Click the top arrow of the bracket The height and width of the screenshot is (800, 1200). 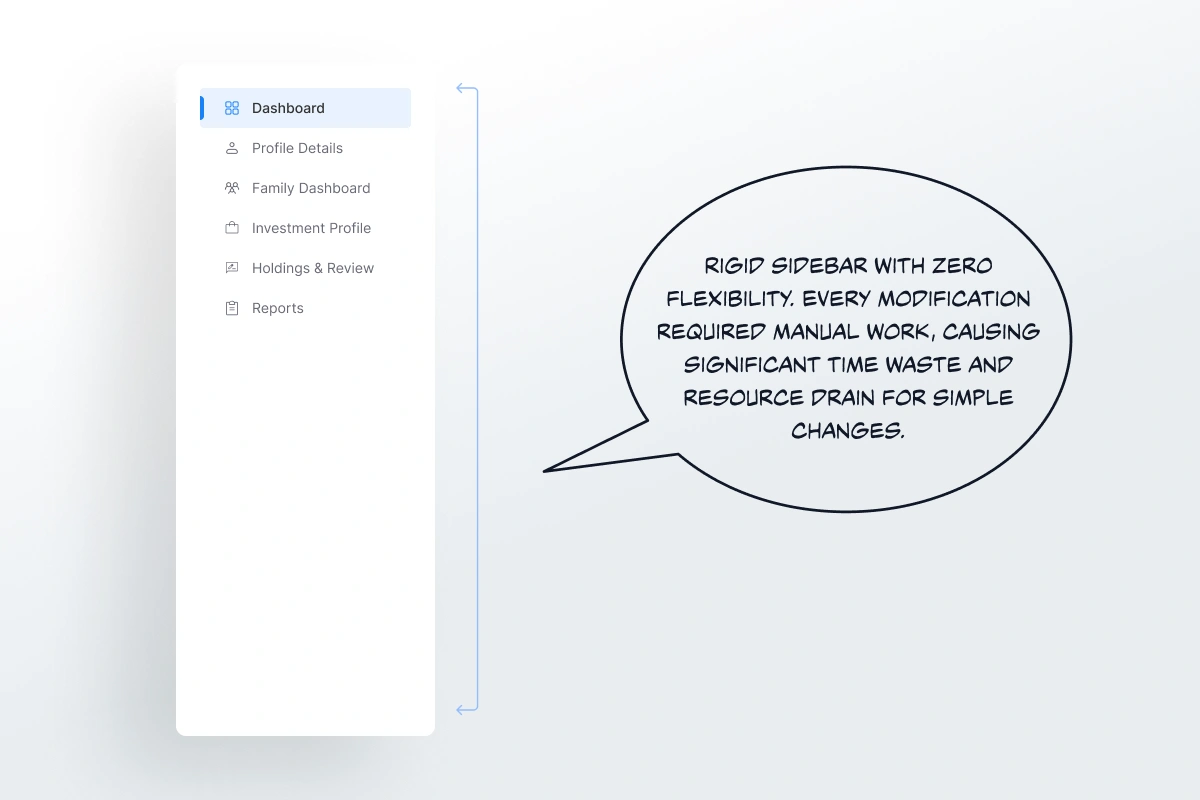[x=463, y=88]
